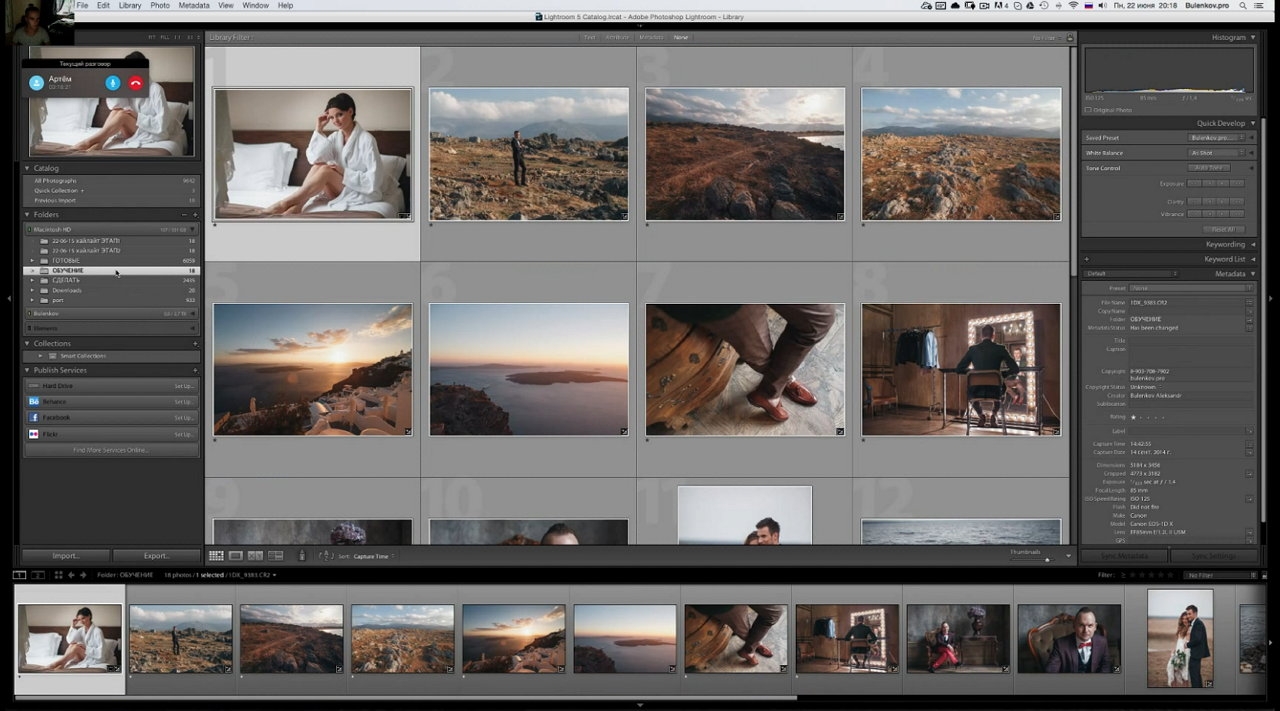Open the Metadata menu
The width and height of the screenshot is (1280, 711).
(194, 5)
